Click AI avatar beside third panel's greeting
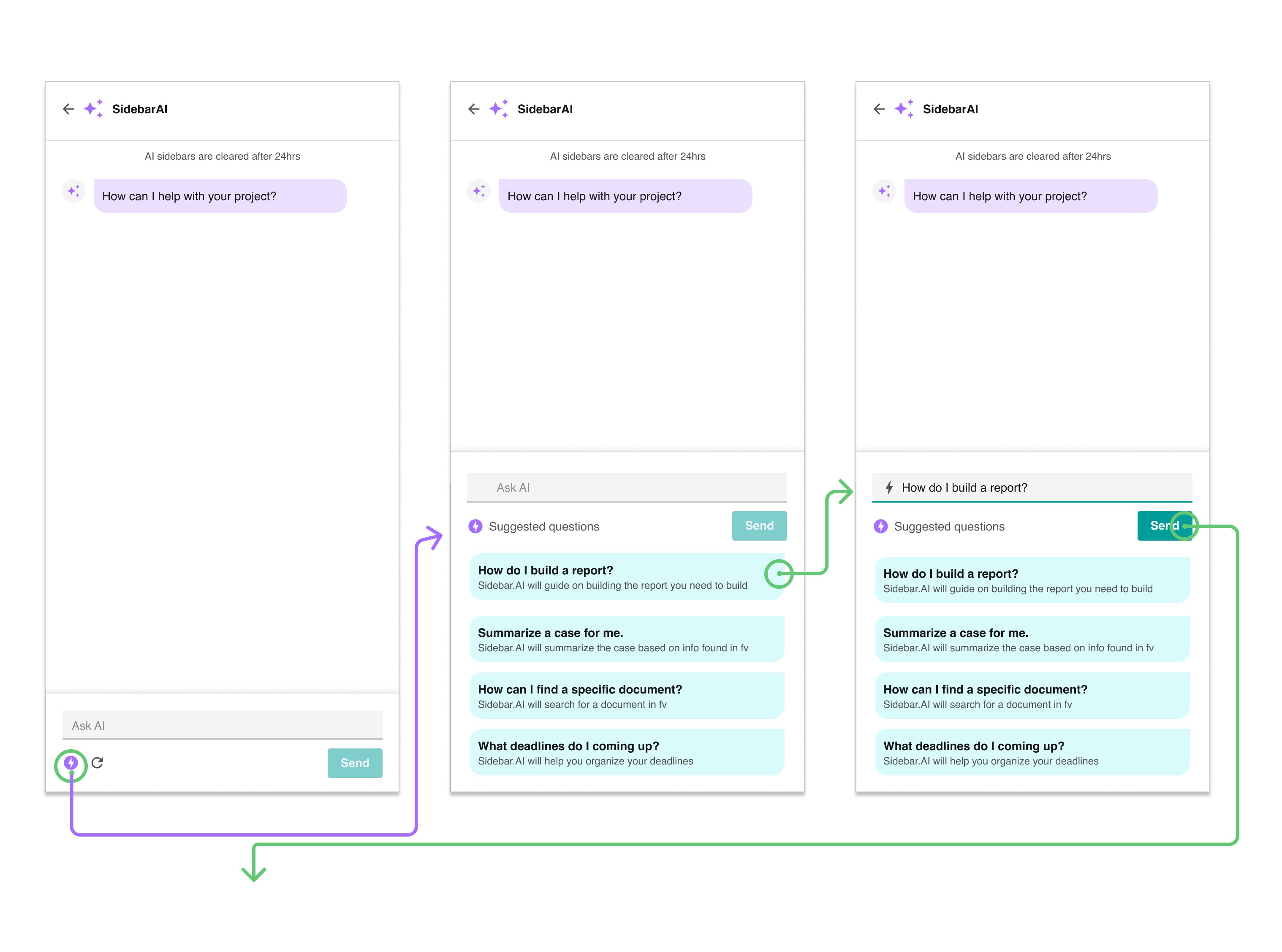1282x952 pixels. click(884, 191)
